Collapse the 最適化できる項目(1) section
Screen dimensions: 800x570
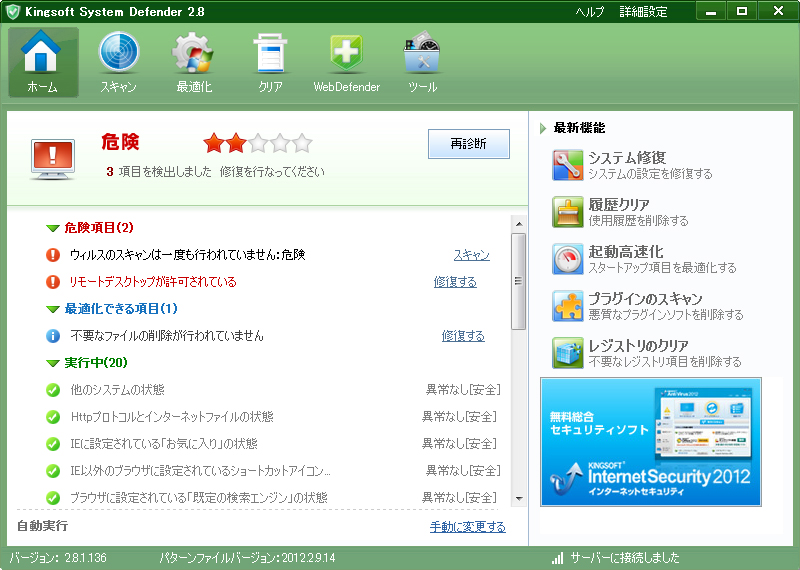coord(53,309)
